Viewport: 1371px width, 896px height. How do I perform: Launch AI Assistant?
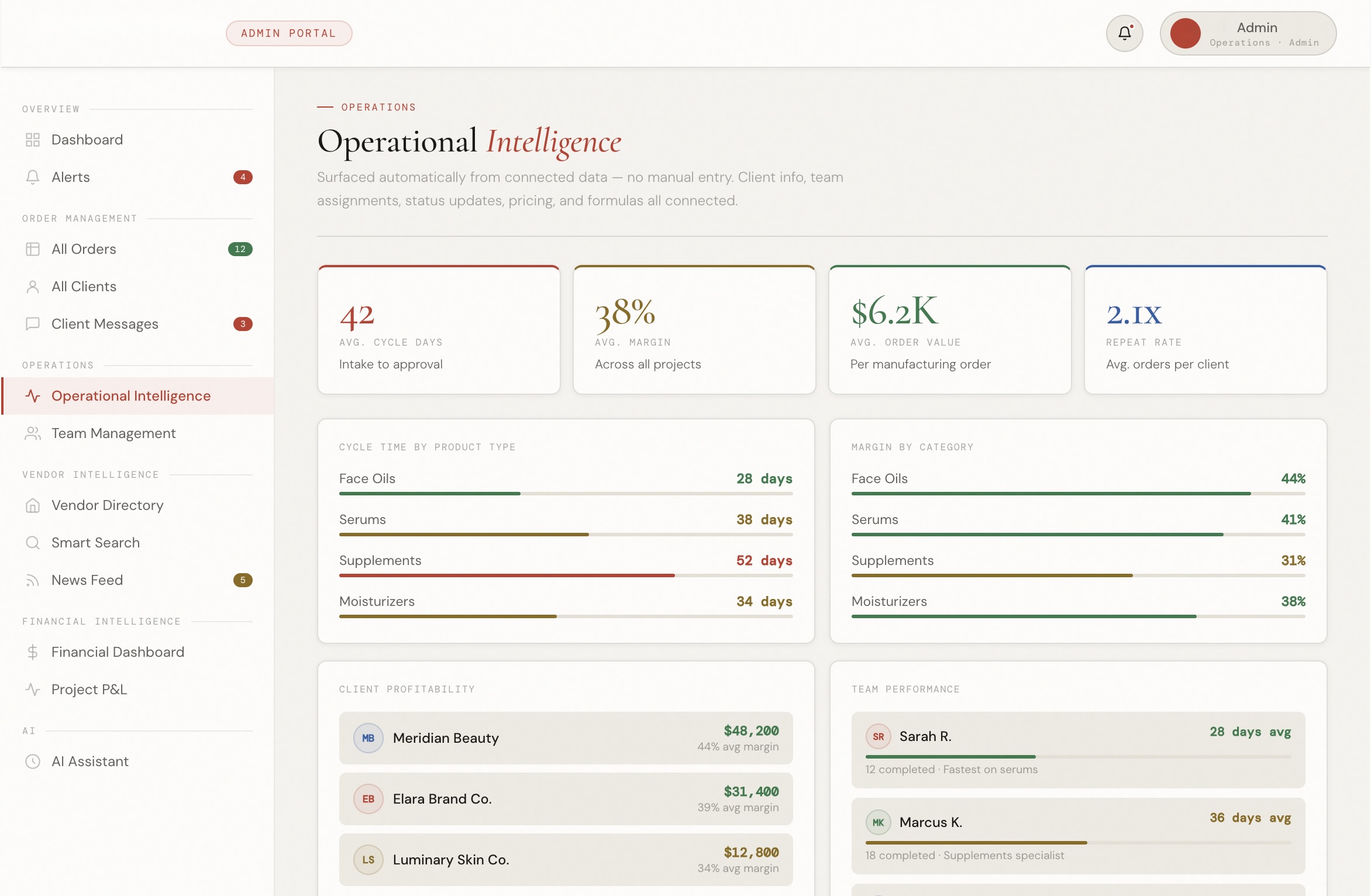click(x=138, y=761)
